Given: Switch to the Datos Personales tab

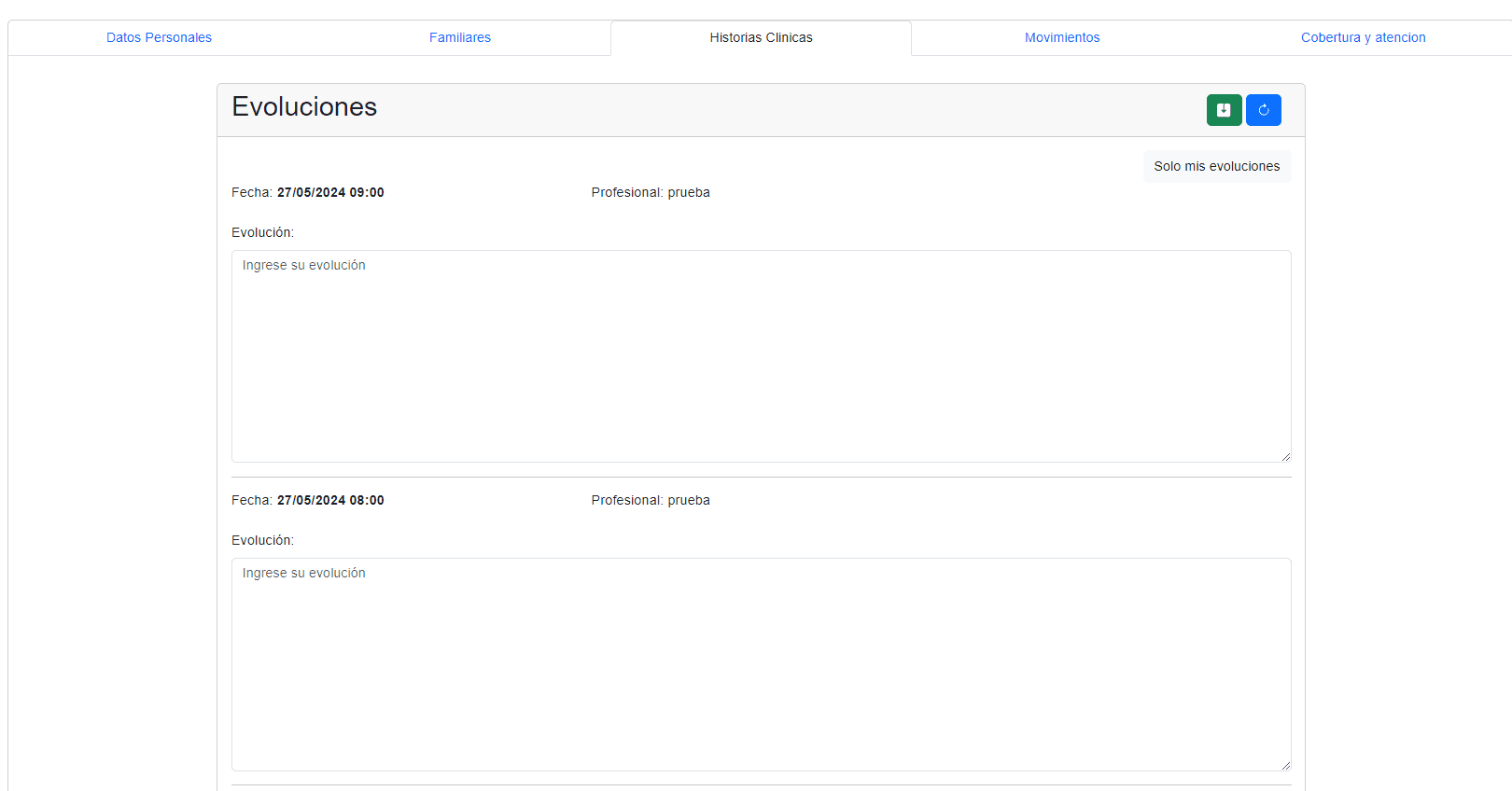Looking at the screenshot, I should 159,37.
